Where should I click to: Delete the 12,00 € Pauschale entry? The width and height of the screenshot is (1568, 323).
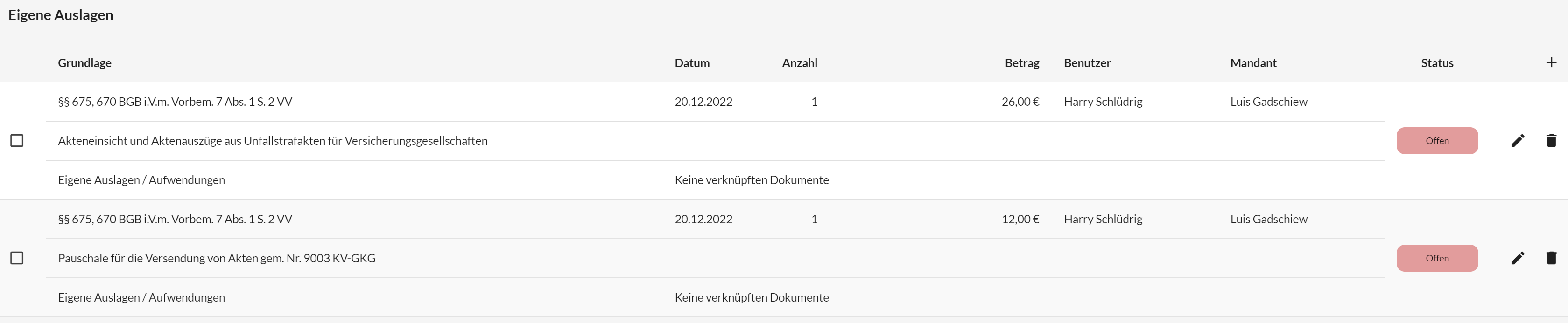pos(1550,258)
